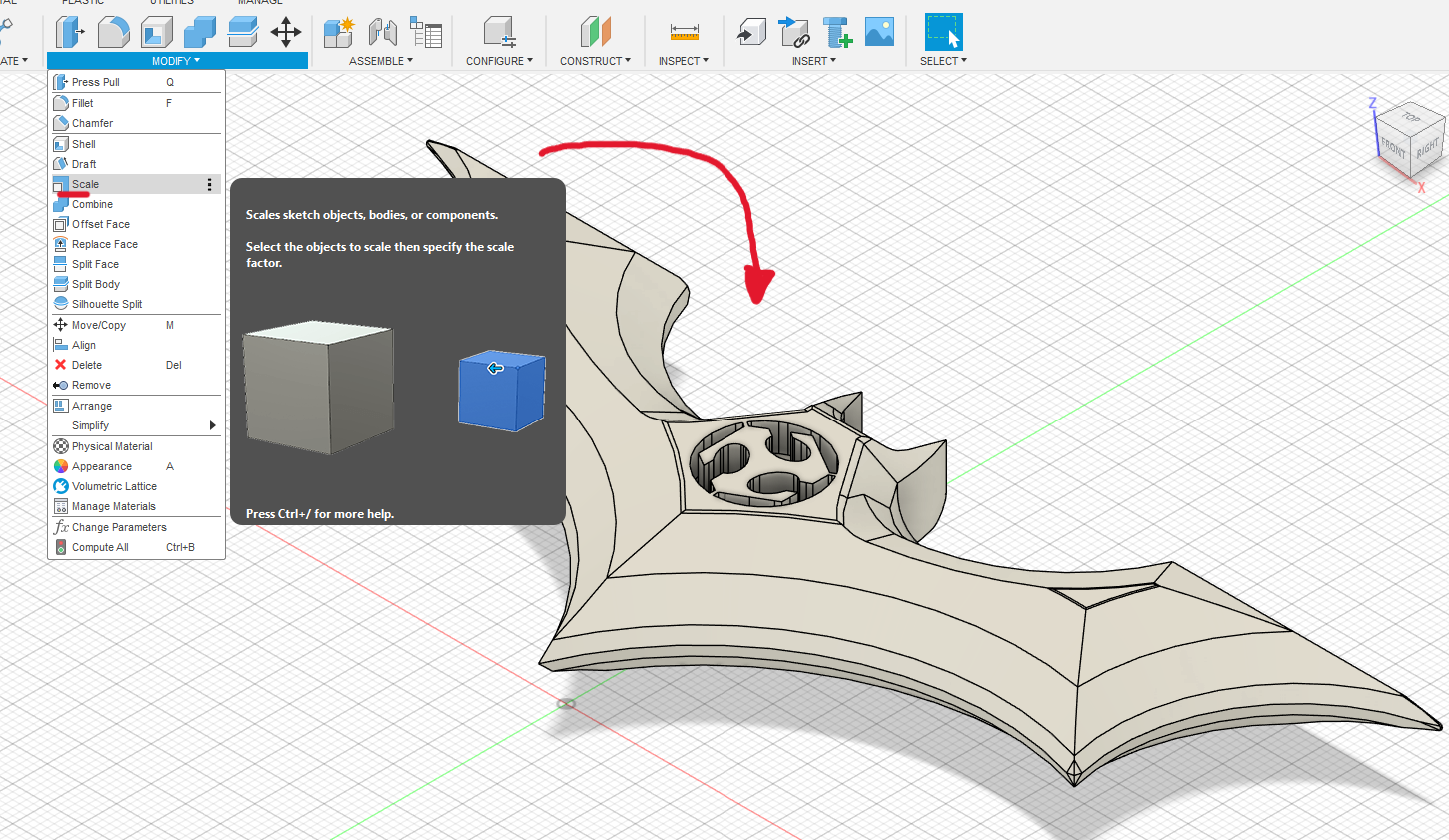Viewport: 1449px width, 840px height.
Task: Click the Canvas picture icon in the Insert group
Action: coord(880,32)
